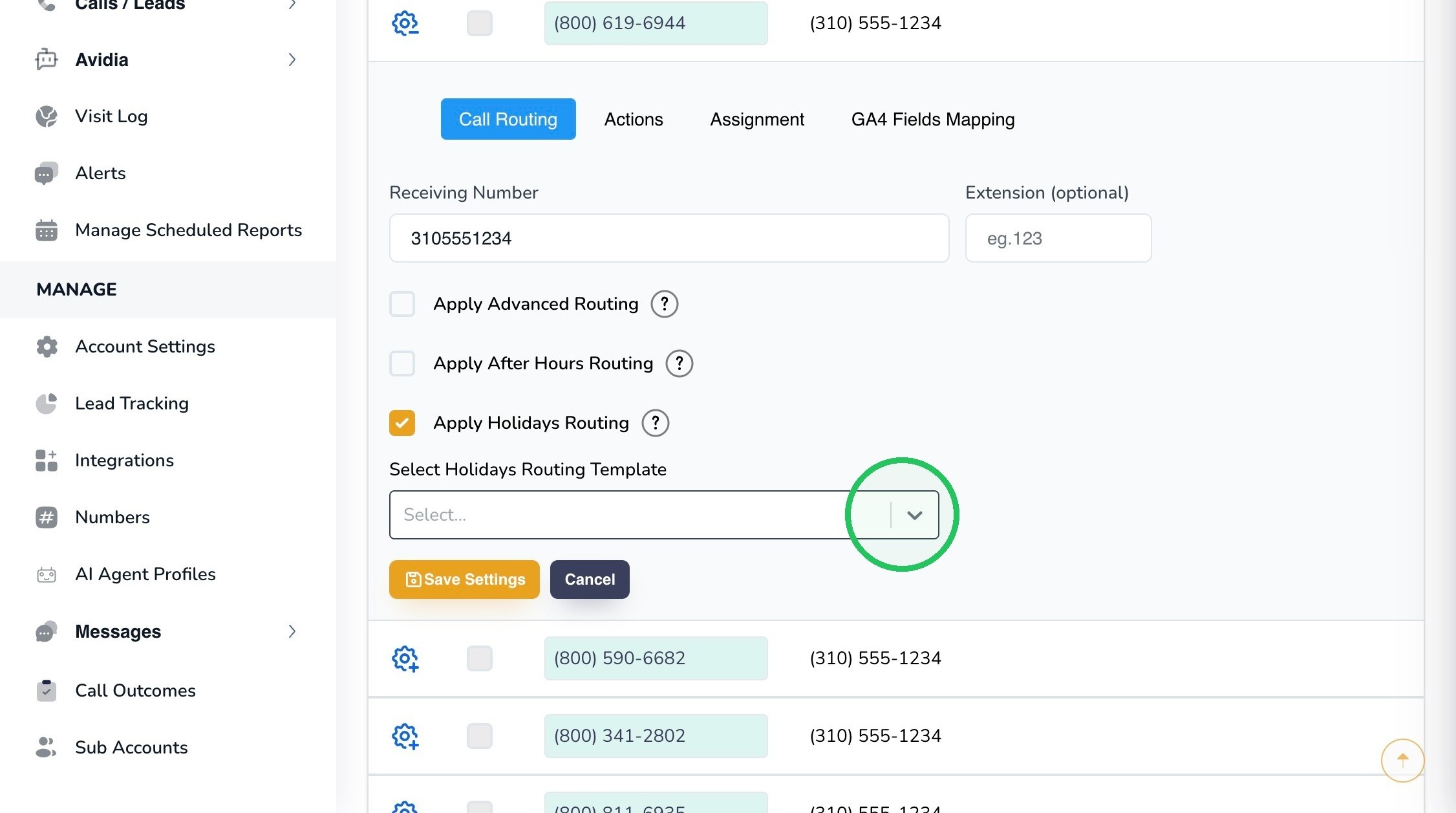
Task: Click the After Hours Routing help icon
Action: click(679, 363)
